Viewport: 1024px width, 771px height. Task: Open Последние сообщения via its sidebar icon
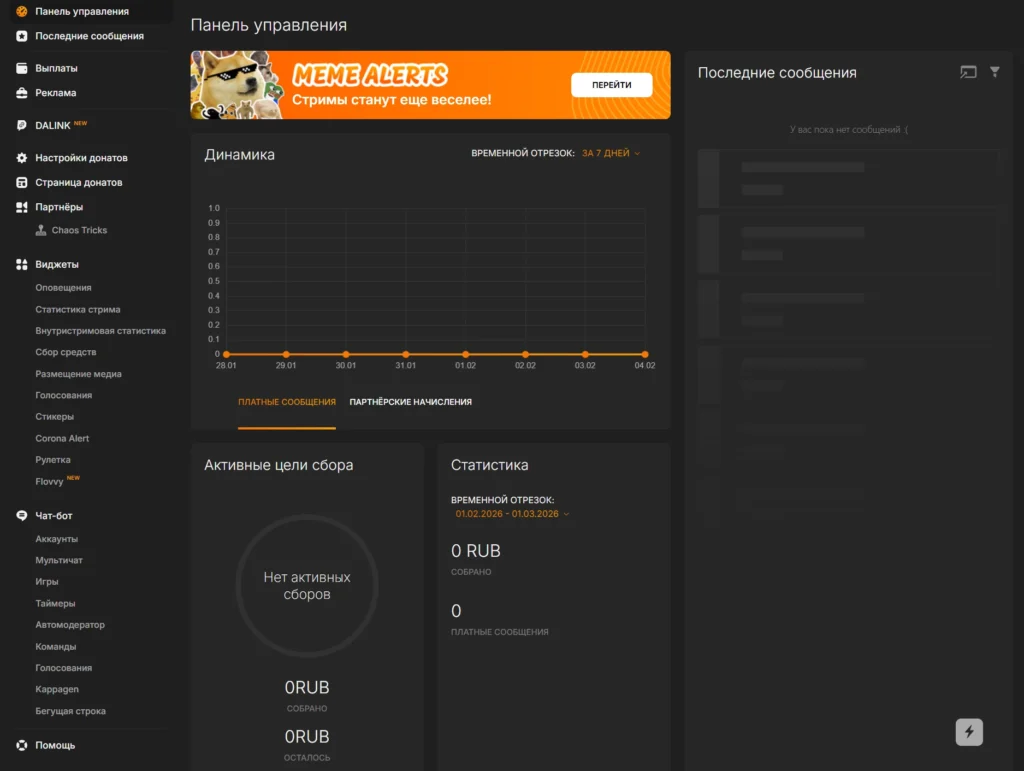pyautogui.click(x=22, y=36)
